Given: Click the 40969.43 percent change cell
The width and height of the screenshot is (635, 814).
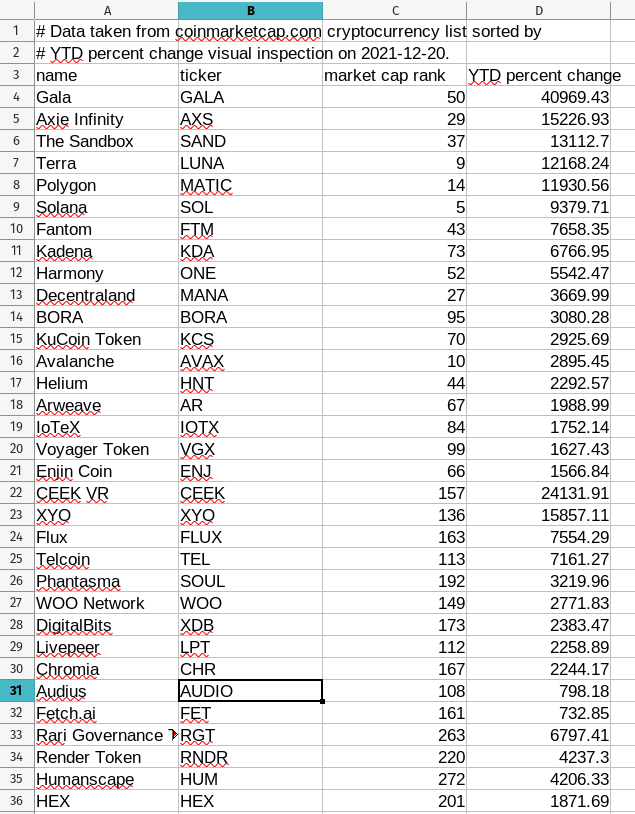Looking at the screenshot, I should (x=538, y=97).
